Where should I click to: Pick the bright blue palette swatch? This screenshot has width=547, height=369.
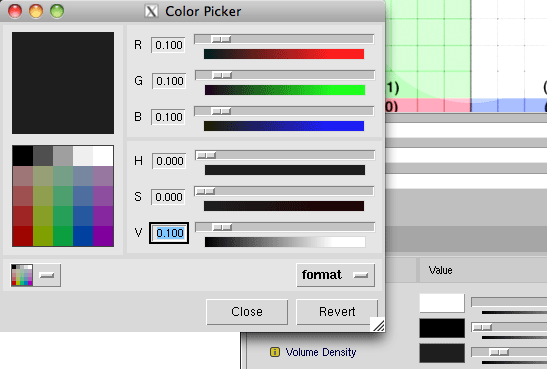click(83, 236)
